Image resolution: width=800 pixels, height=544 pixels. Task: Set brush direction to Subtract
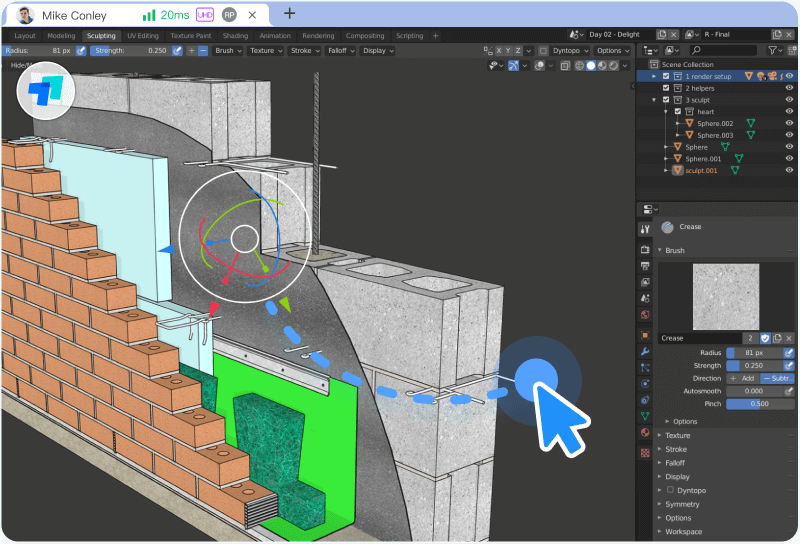click(778, 378)
